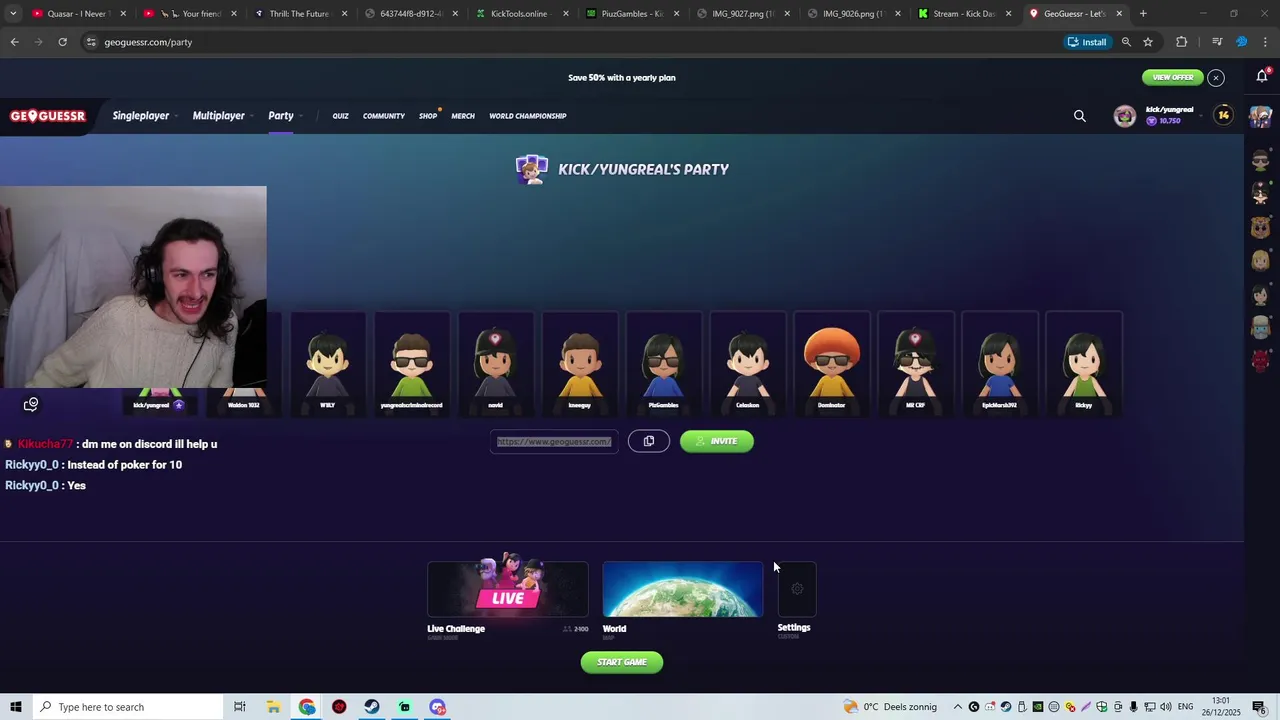
Task: Click the START GAME button
Action: tap(622, 662)
